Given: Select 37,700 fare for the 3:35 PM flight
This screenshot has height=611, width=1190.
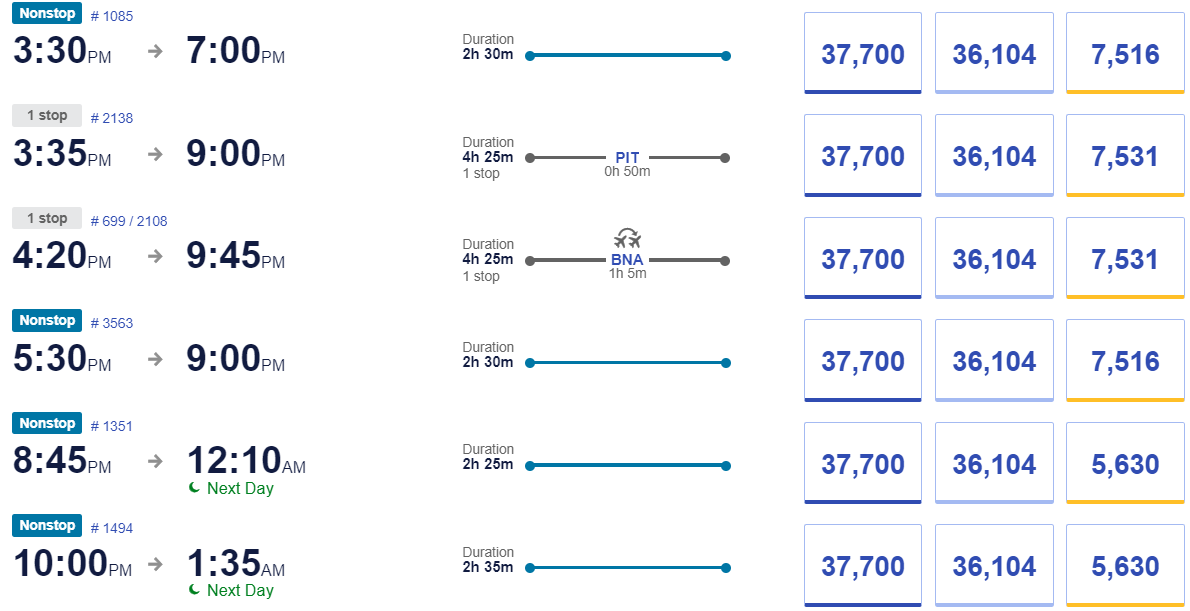Looking at the screenshot, I should pyautogui.click(x=863, y=156).
